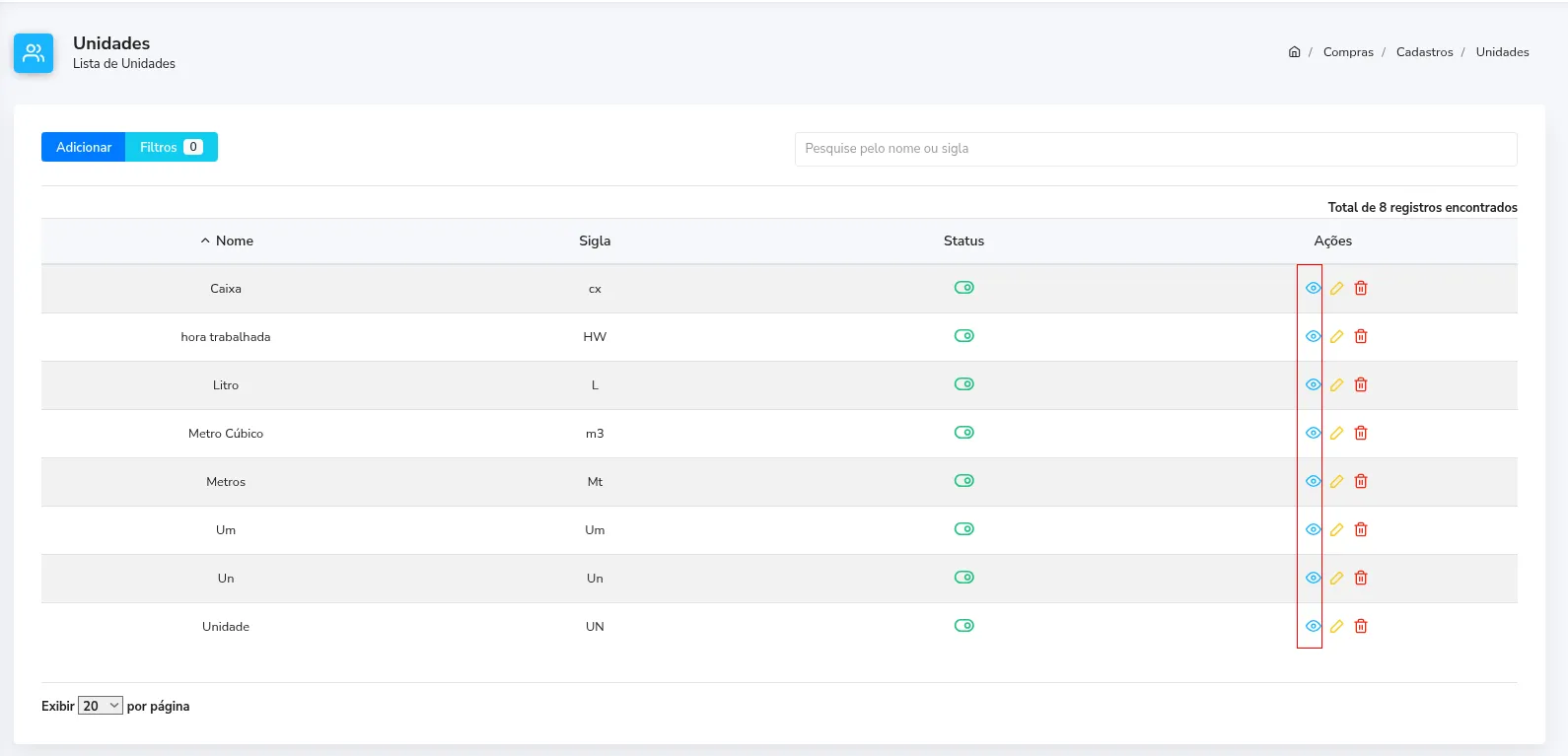This screenshot has height=756, width=1568.
Task: Select the m3 sigla cell
Action: [x=595, y=434]
